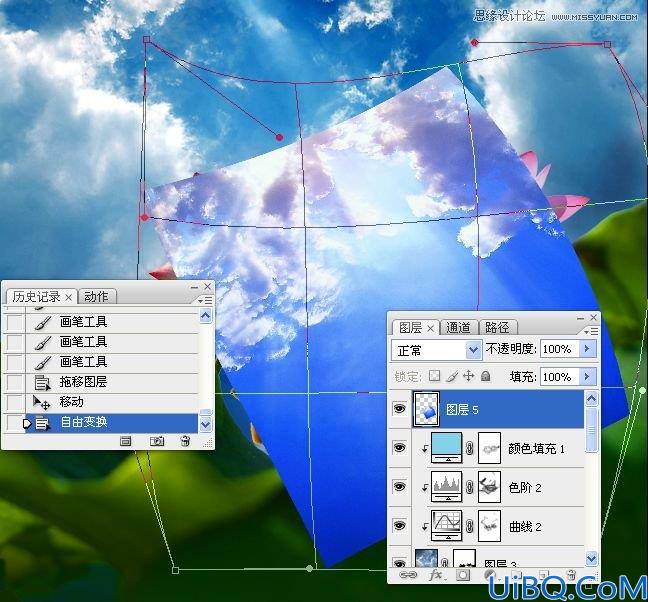Select the 色阶 2 layer name
Viewport: 648px width, 602px height.
525,488
